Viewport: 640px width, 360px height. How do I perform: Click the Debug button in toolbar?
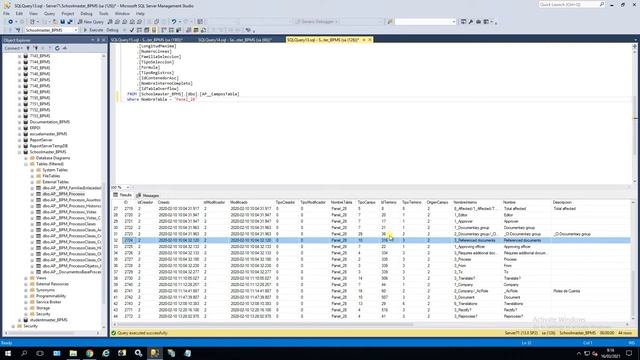click(x=112, y=30)
